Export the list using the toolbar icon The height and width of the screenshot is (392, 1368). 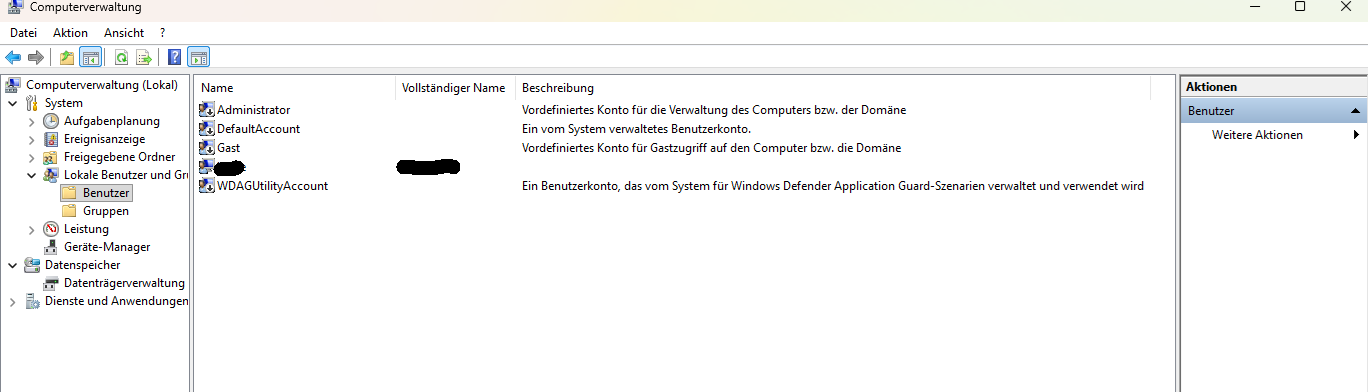tap(144, 58)
